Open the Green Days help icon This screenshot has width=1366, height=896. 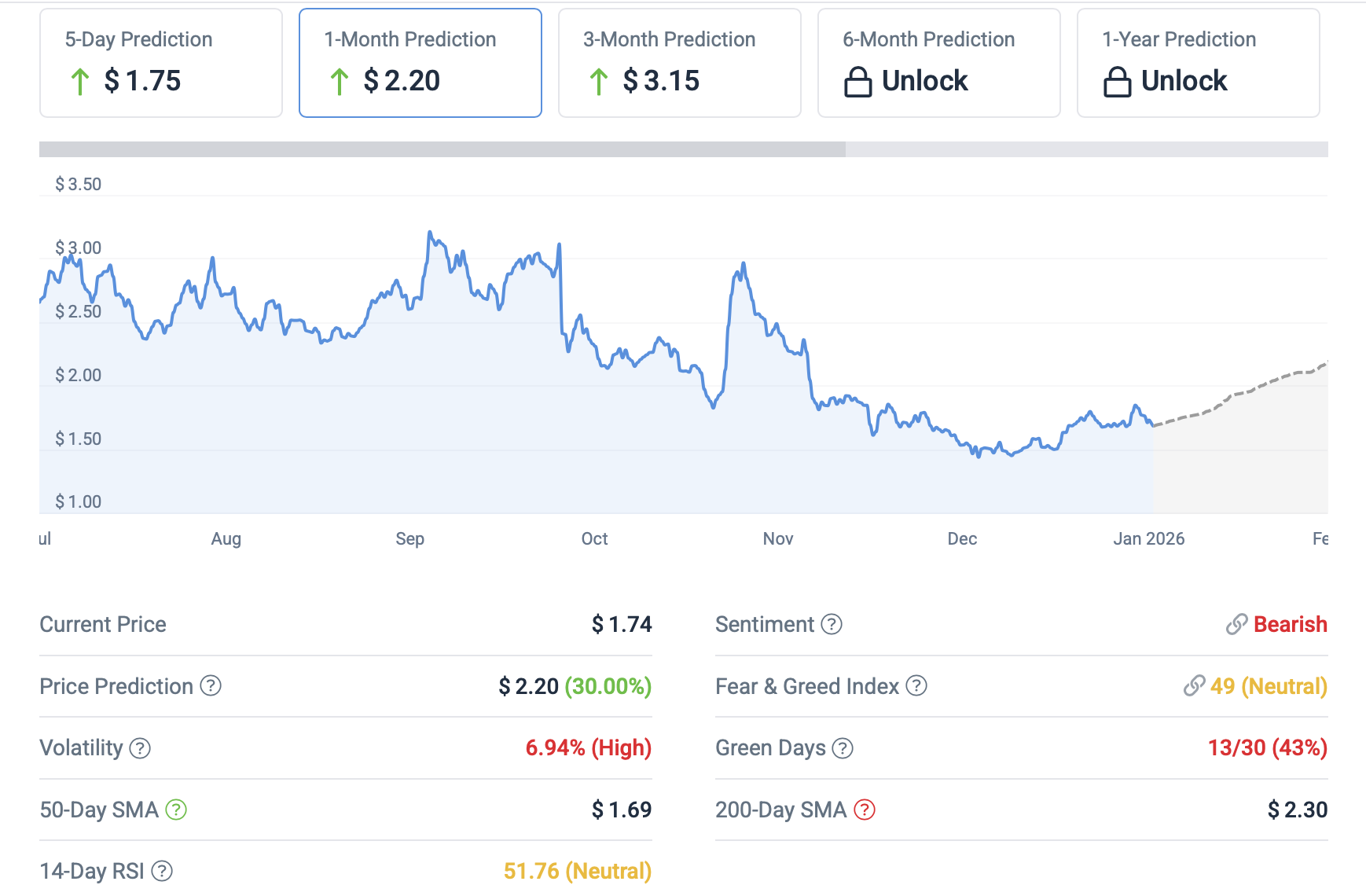point(843,748)
